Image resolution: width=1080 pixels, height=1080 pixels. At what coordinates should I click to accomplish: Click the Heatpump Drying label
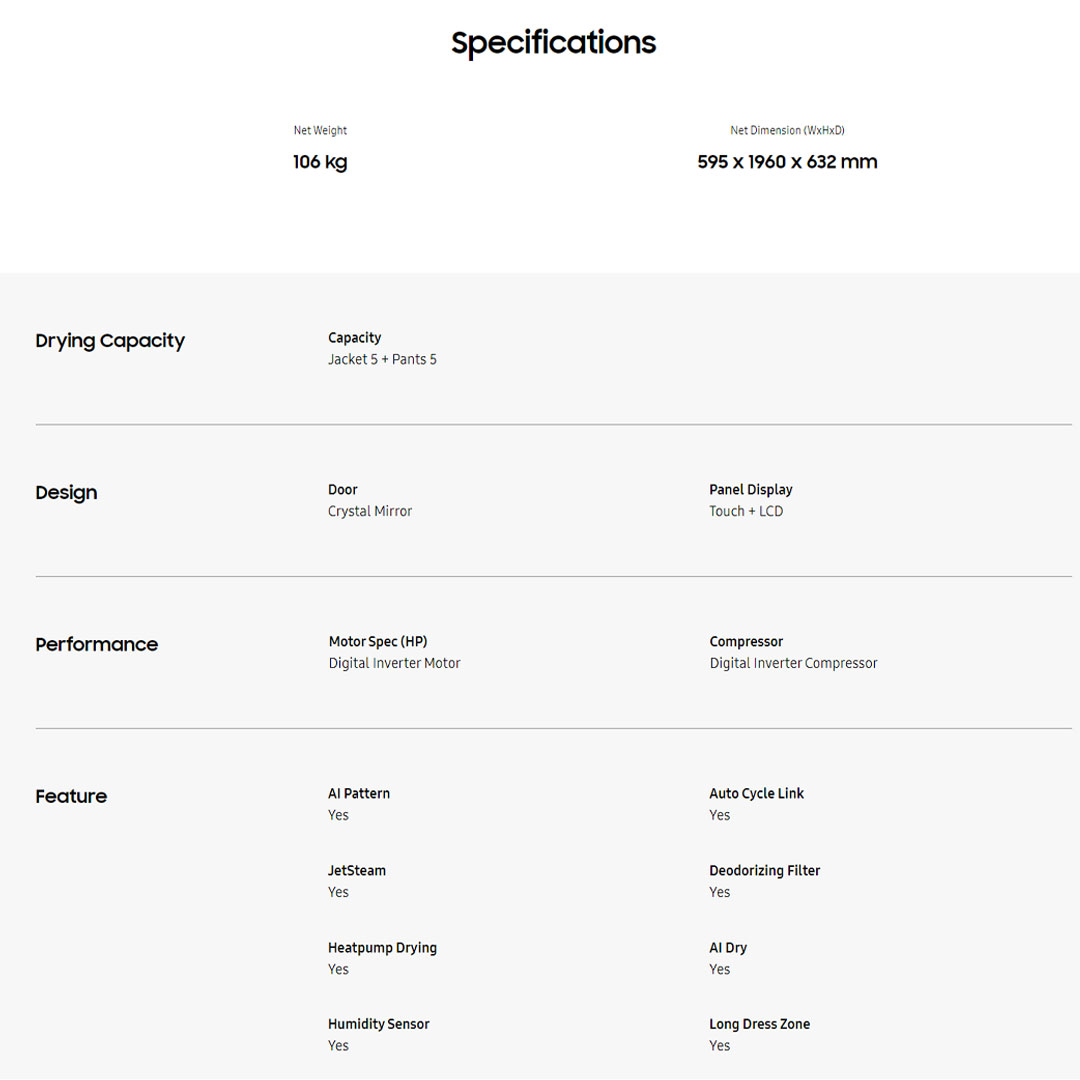[382, 947]
